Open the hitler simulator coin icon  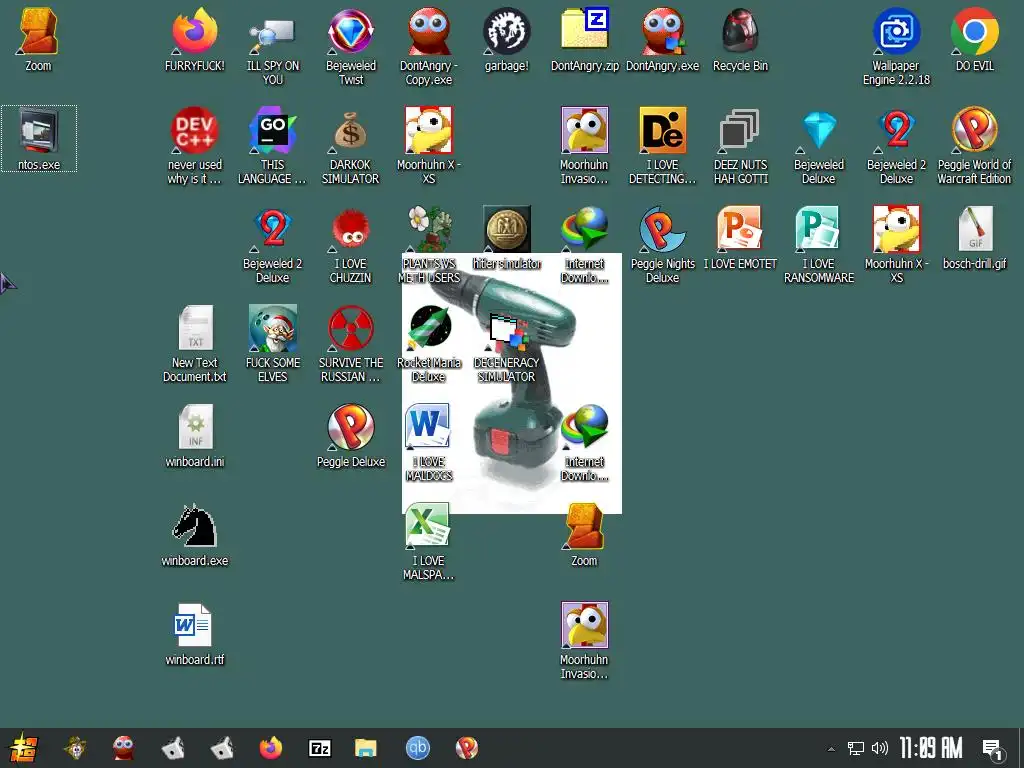pyautogui.click(x=506, y=238)
